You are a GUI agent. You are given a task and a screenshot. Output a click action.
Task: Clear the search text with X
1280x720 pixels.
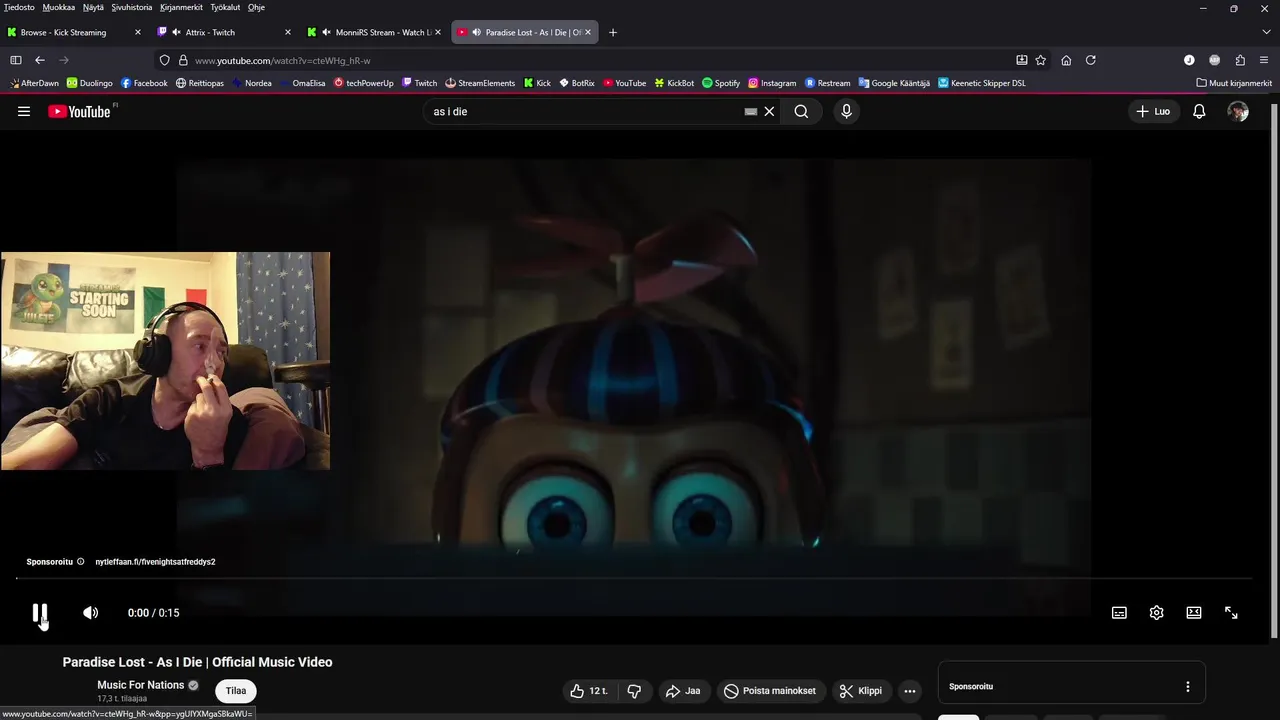tap(769, 111)
